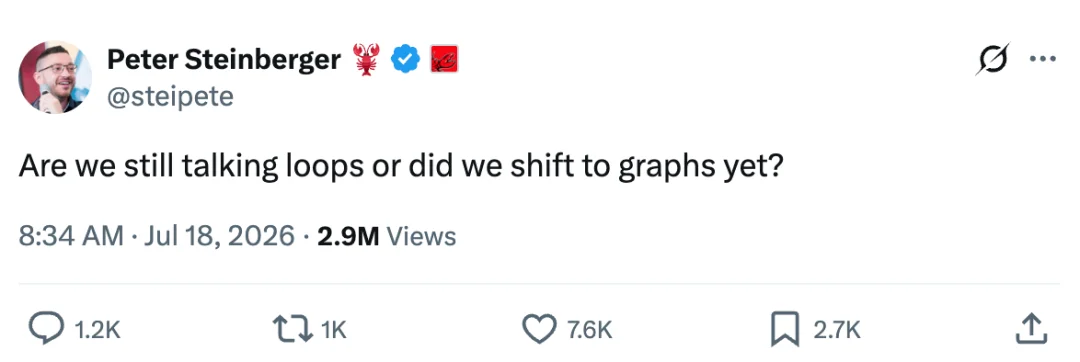Open the @steipete handle link

(x=170, y=96)
